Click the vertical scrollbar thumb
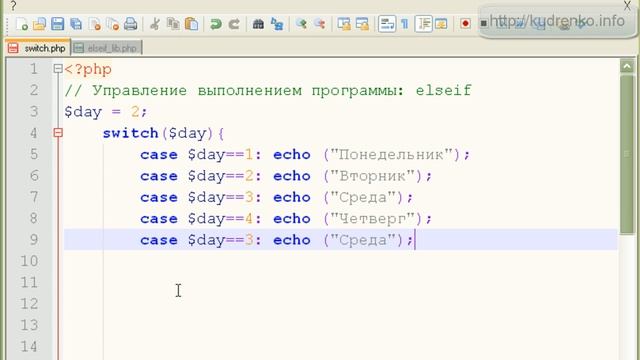 pyautogui.click(x=627, y=154)
